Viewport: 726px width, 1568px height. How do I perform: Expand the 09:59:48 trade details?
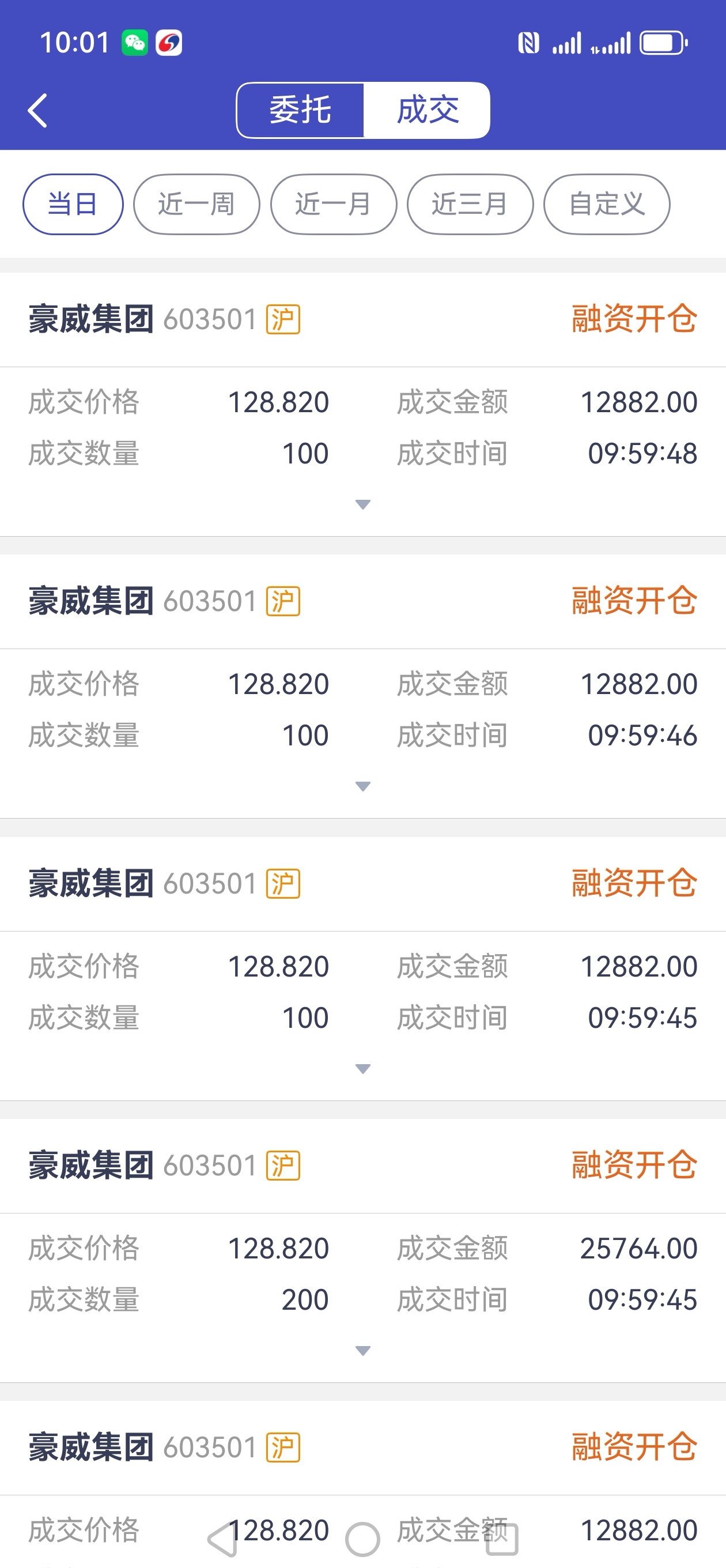[362, 504]
